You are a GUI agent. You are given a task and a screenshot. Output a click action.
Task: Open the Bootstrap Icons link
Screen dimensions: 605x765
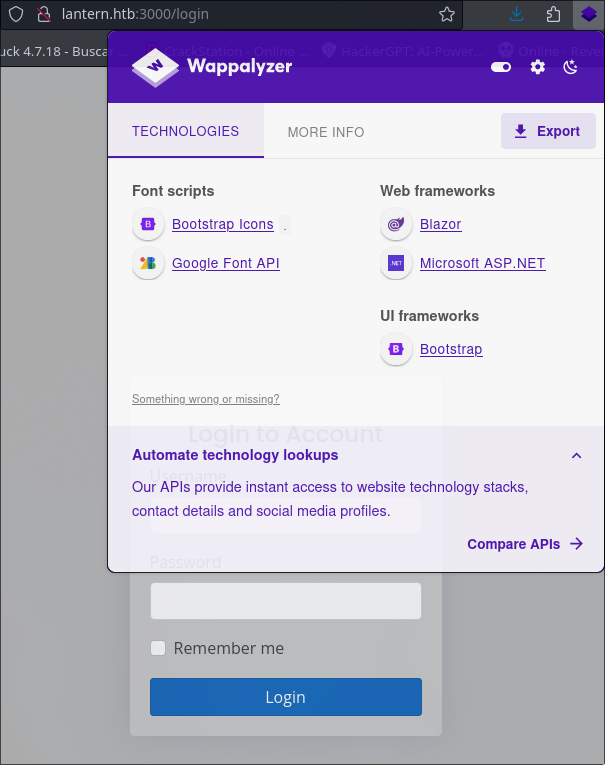(x=222, y=224)
